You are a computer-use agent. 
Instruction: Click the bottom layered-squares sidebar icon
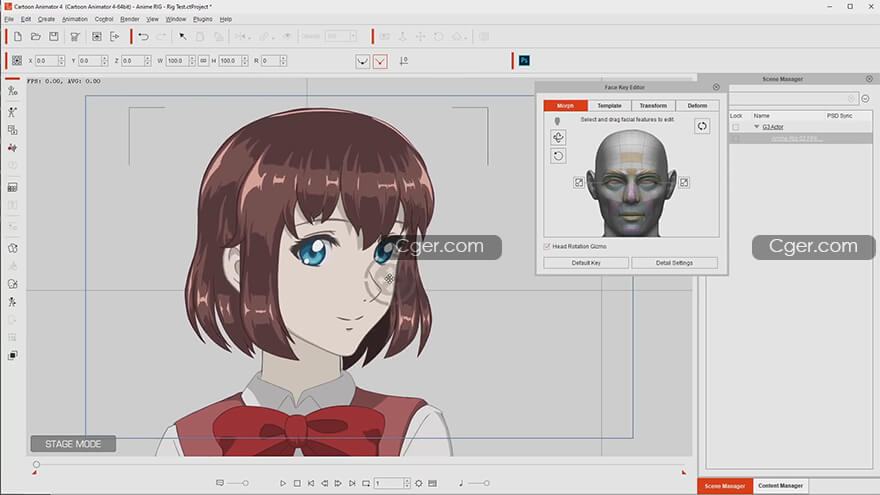coord(12,355)
